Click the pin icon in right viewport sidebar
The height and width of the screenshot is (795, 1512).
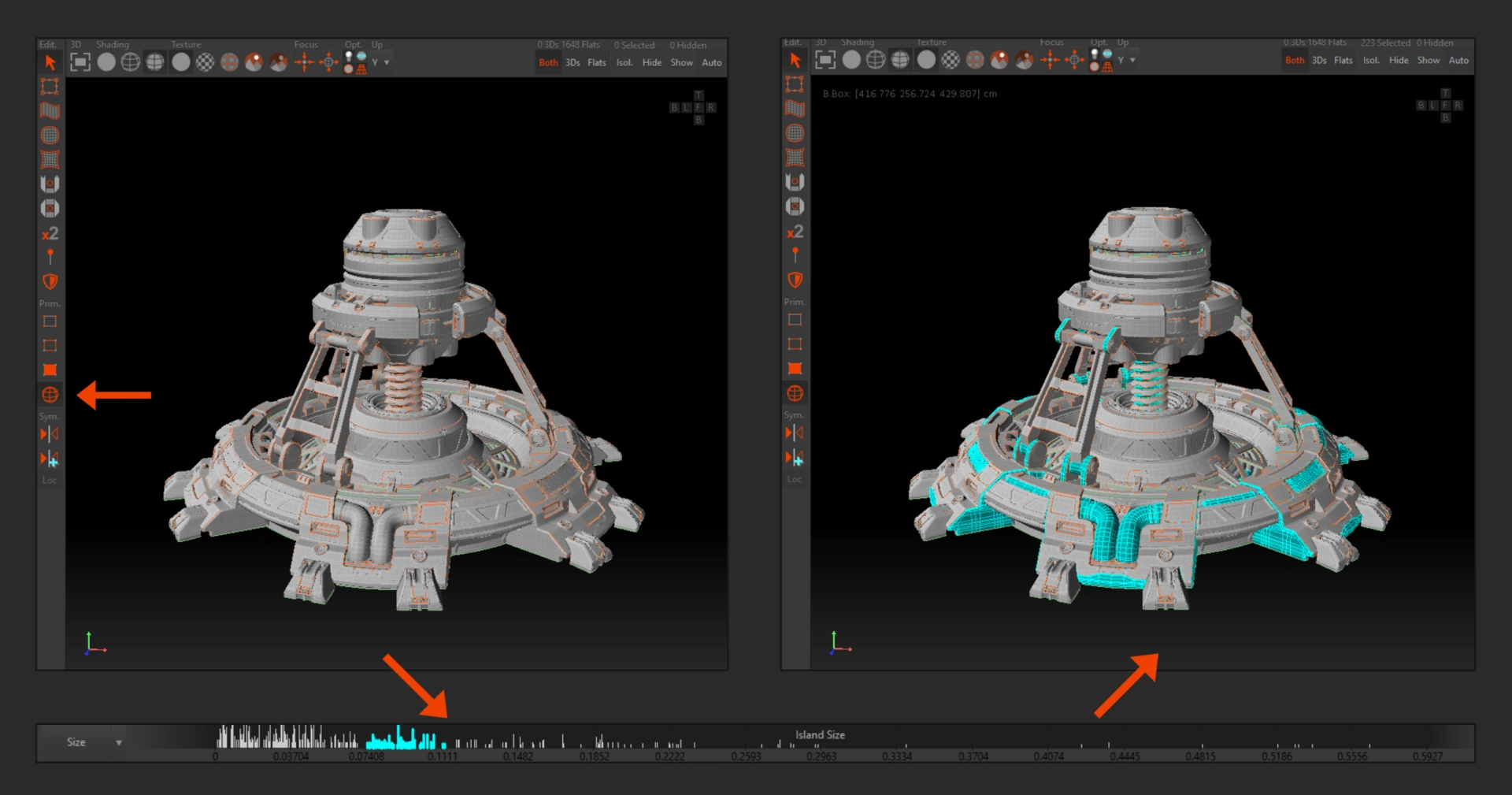pyautogui.click(x=795, y=254)
